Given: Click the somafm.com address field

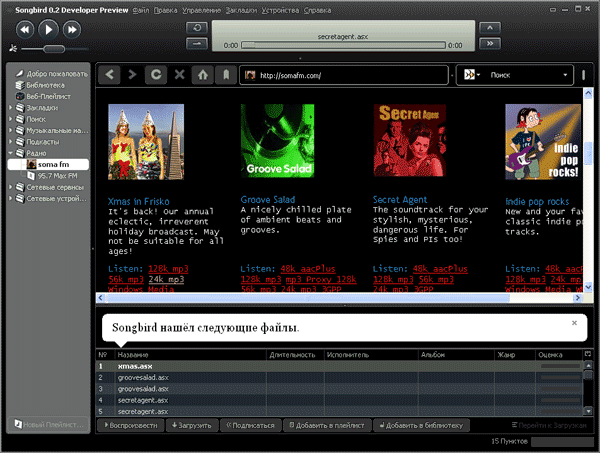Looking at the screenshot, I should pos(344,75).
